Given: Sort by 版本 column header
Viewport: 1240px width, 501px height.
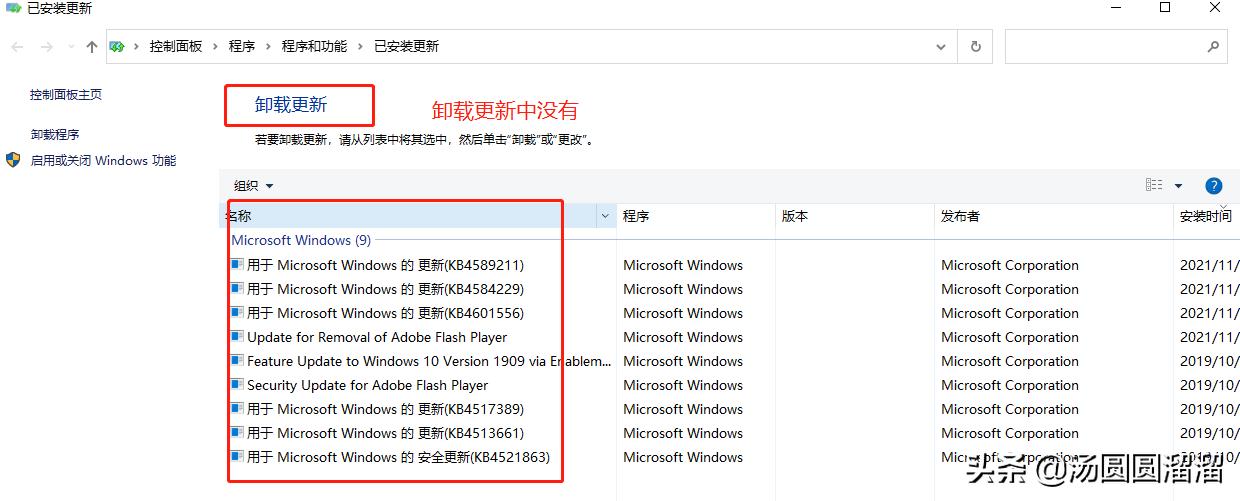Looking at the screenshot, I should pyautogui.click(x=855, y=216).
